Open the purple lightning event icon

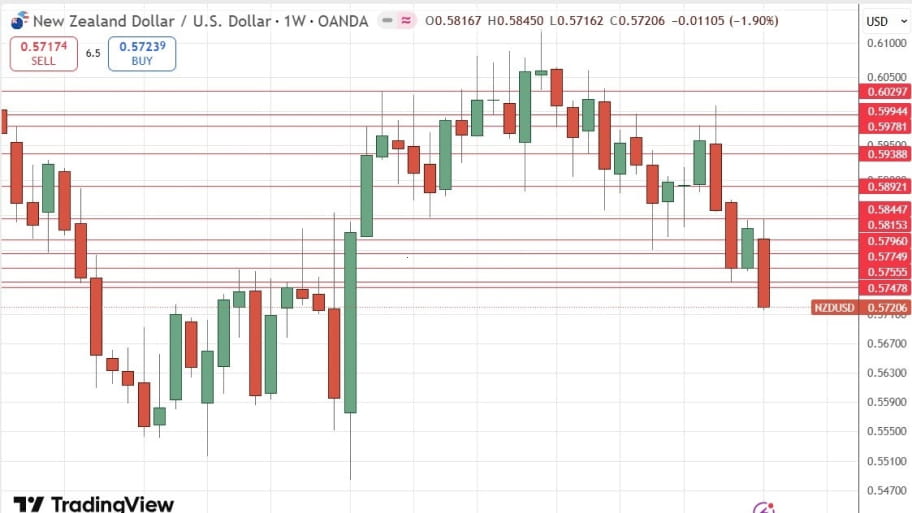click(x=764, y=508)
